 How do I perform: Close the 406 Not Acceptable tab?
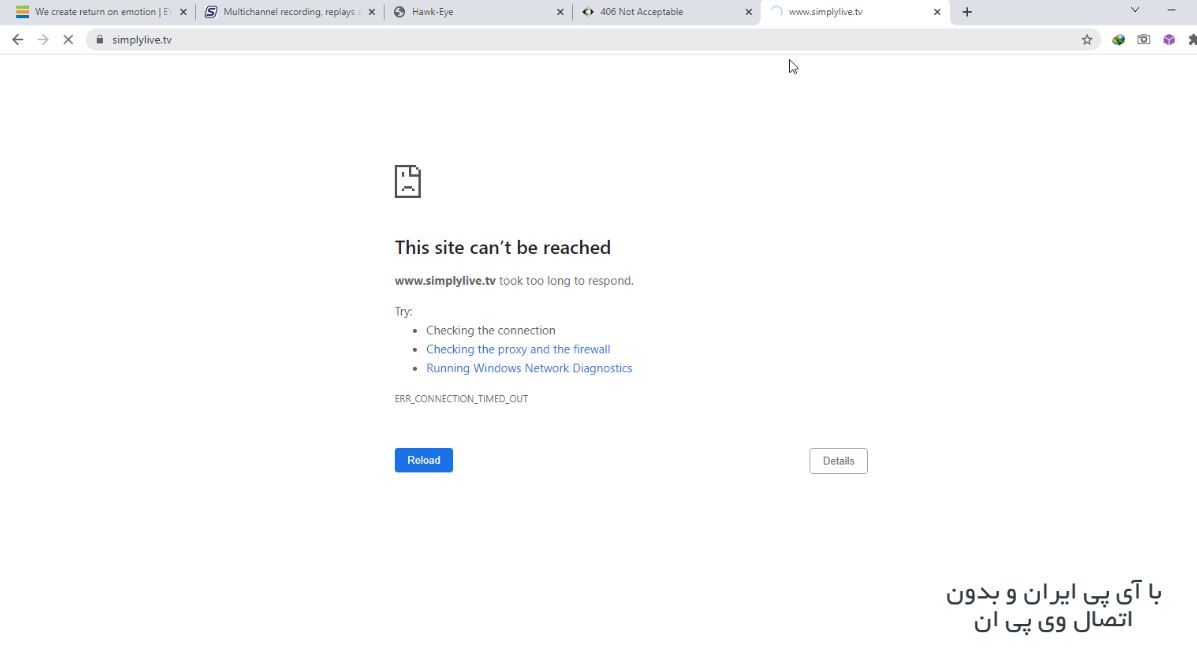point(749,12)
